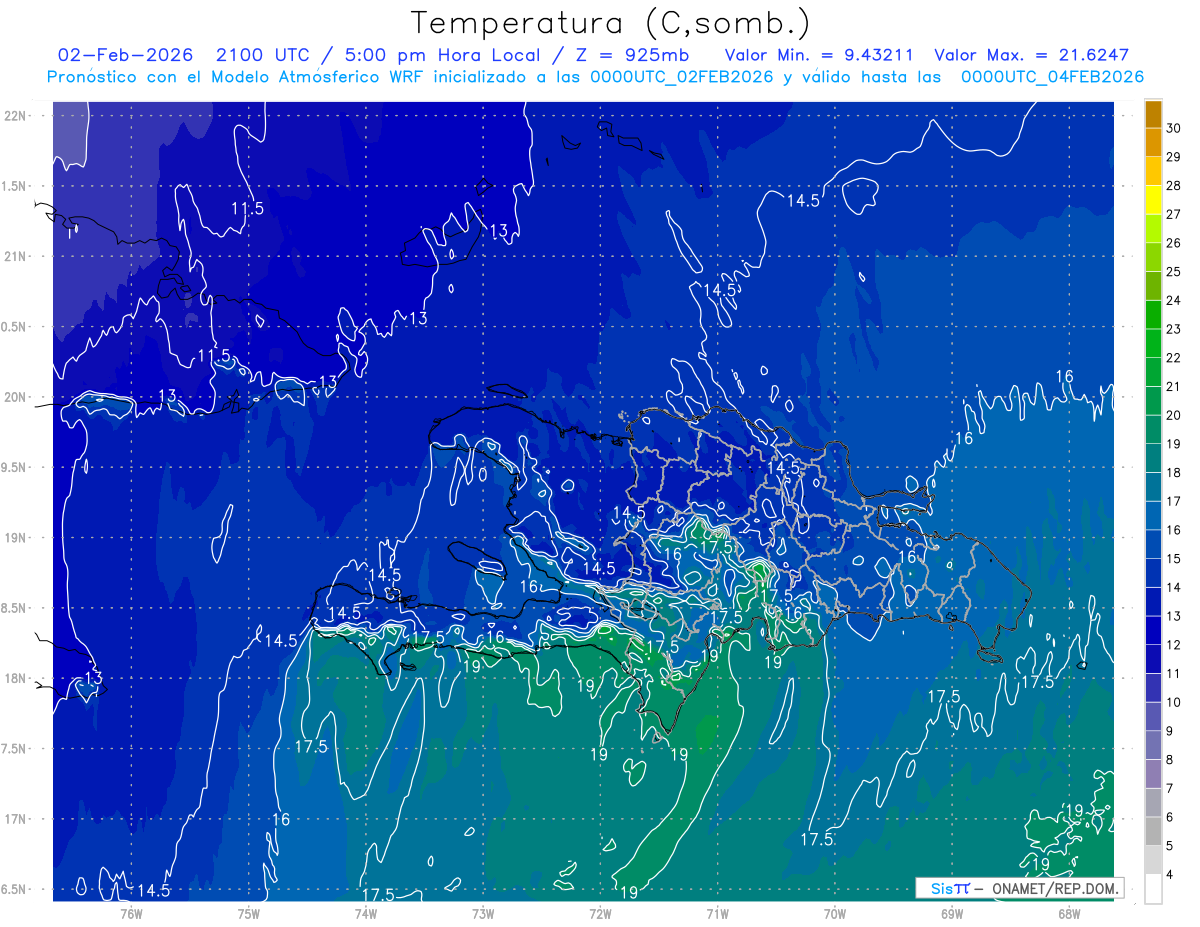Click the brown top swatch of the color scale

[1153, 114]
